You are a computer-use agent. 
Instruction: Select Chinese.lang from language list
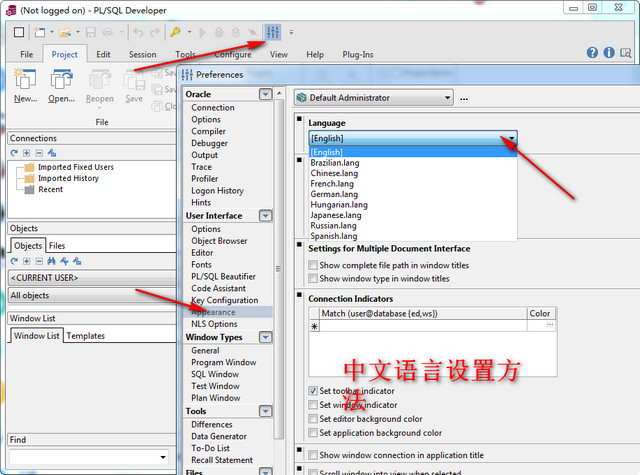[334, 173]
